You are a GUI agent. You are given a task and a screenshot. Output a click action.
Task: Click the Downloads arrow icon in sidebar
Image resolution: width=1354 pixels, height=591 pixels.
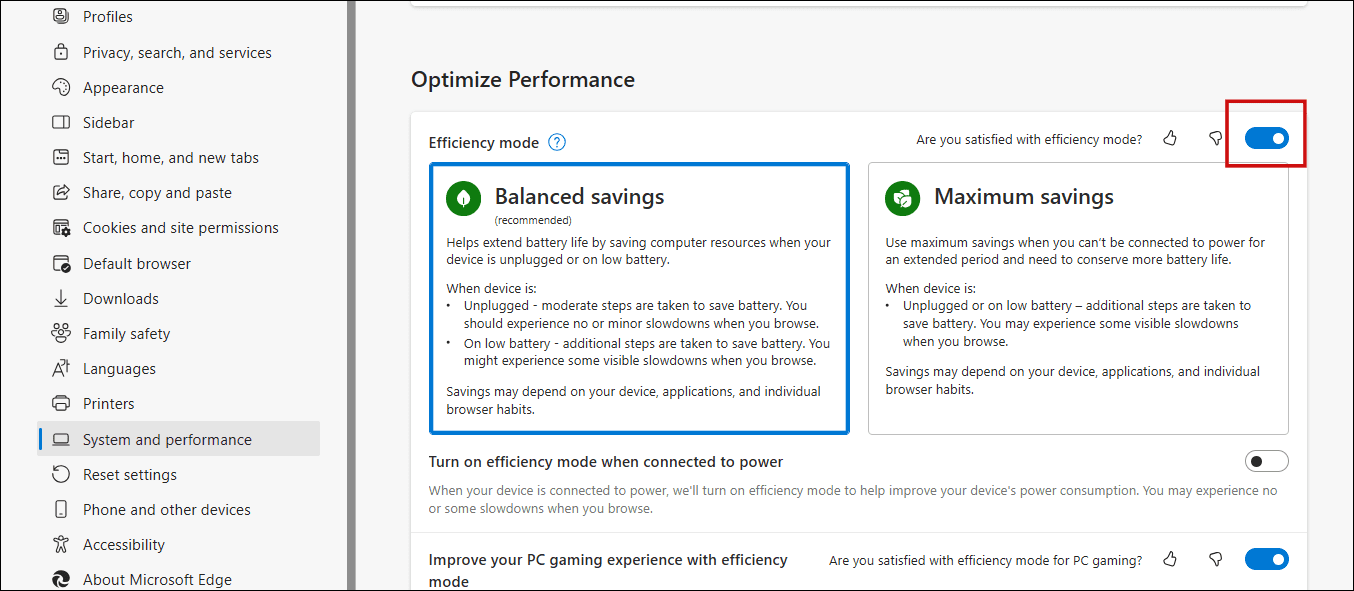coord(62,298)
